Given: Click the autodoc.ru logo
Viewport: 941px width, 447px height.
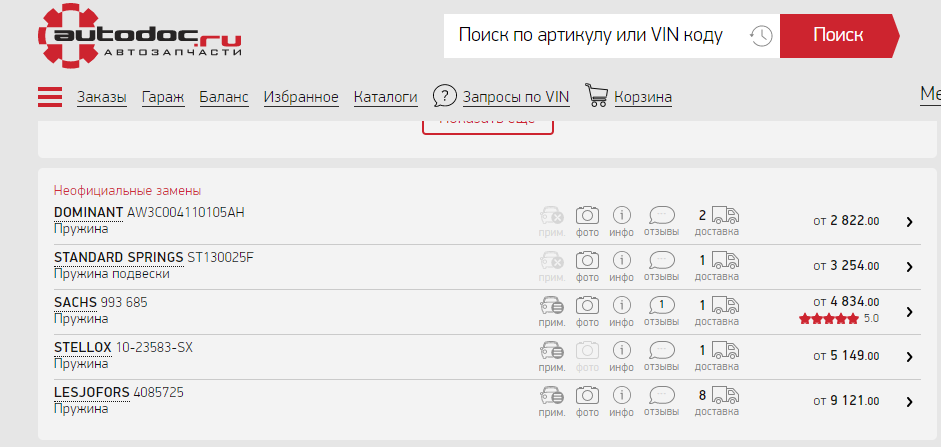Looking at the screenshot, I should (x=140, y=36).
